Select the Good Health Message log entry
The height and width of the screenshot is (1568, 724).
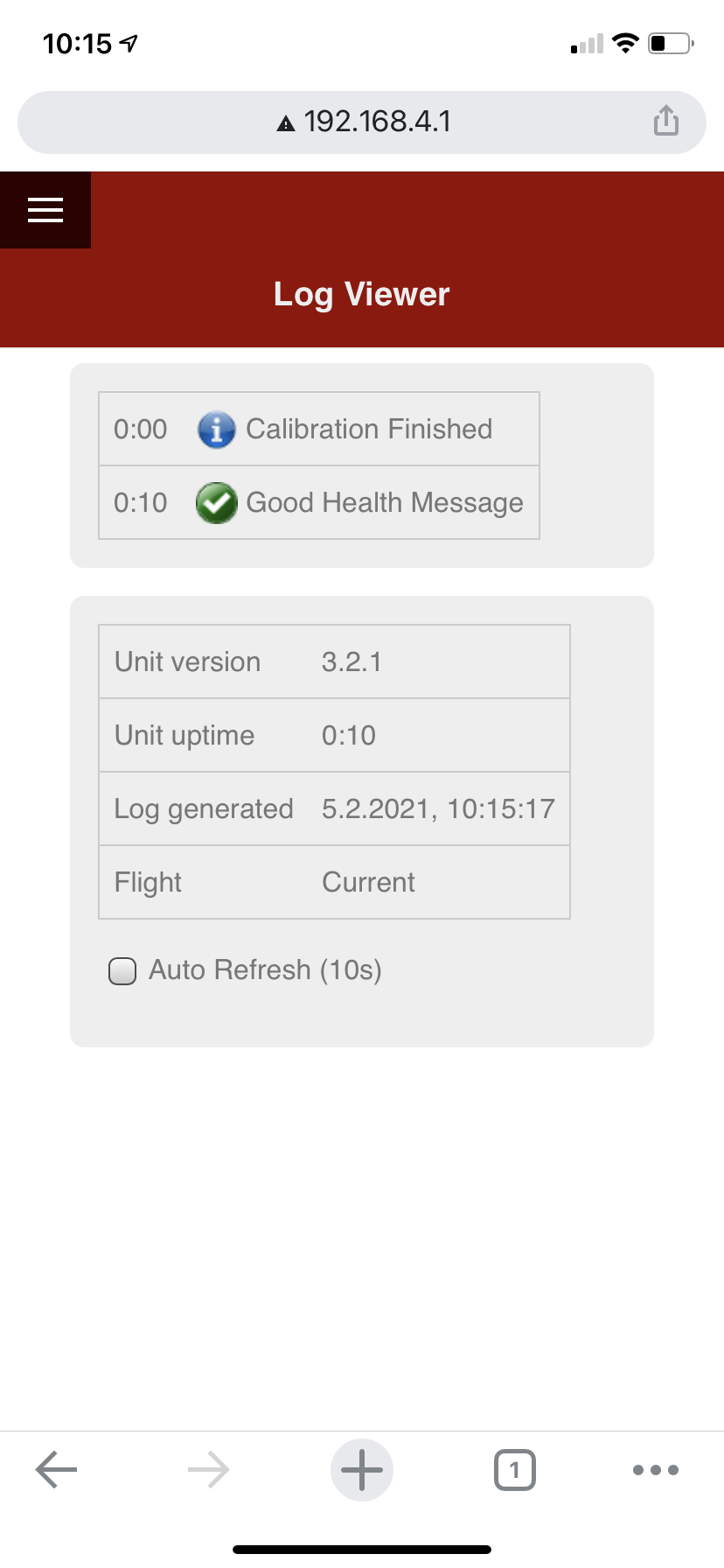[x=385, y=503]
